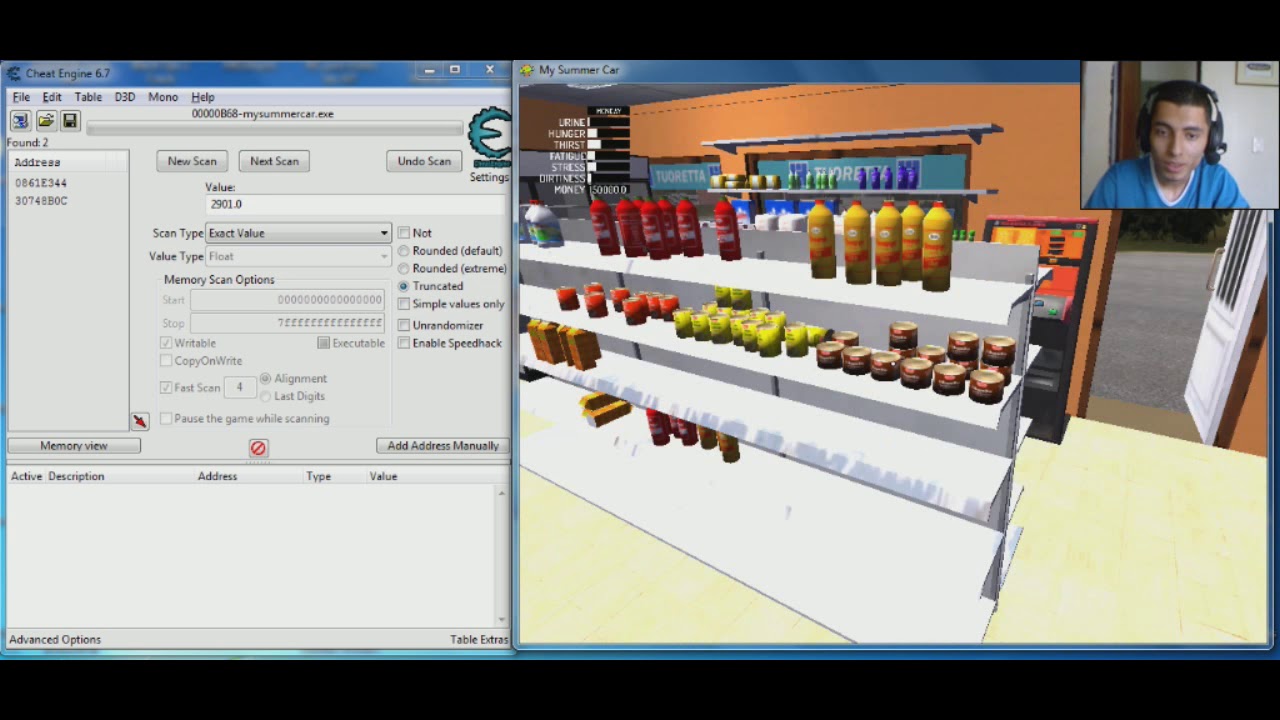Click the Address column header in address table
Viewport: 1280px width, 720px height.
click(x=217, y=477)
